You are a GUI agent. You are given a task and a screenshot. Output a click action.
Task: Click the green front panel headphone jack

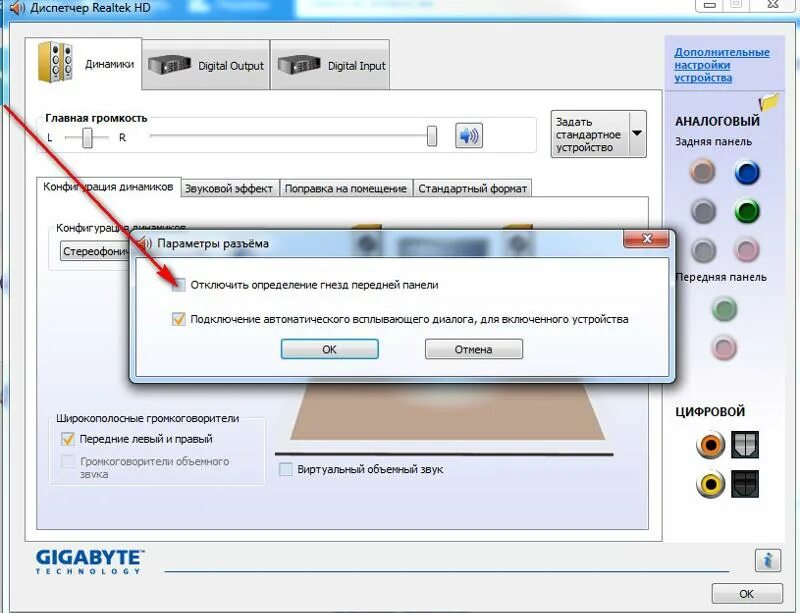pyautogui.click(x=724, y=309)
